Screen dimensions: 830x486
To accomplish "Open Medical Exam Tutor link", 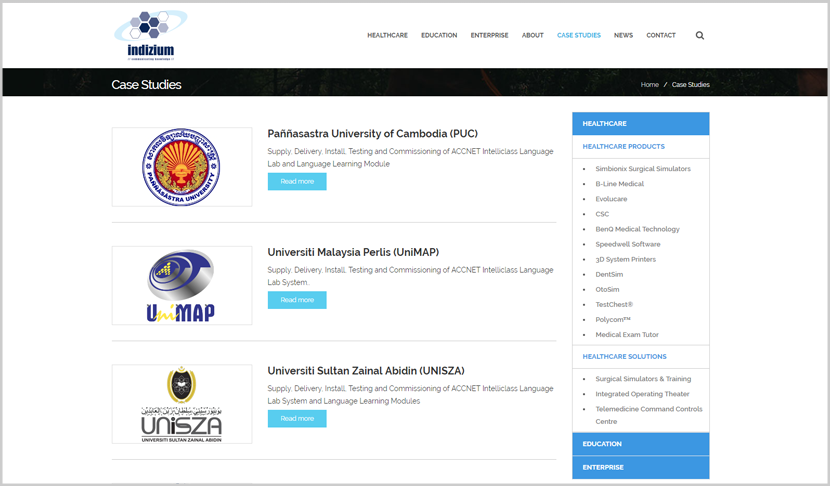I will pos(627,335).
